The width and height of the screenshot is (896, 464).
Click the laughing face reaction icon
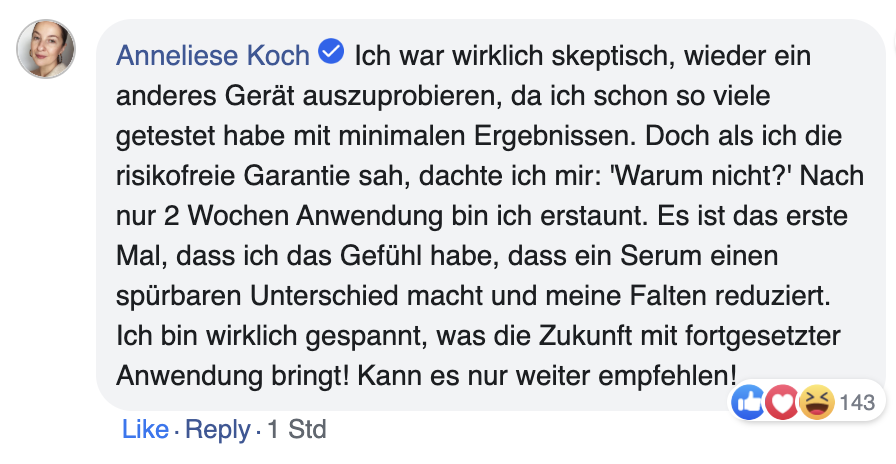pyautogui.click(x=817, y=403)
